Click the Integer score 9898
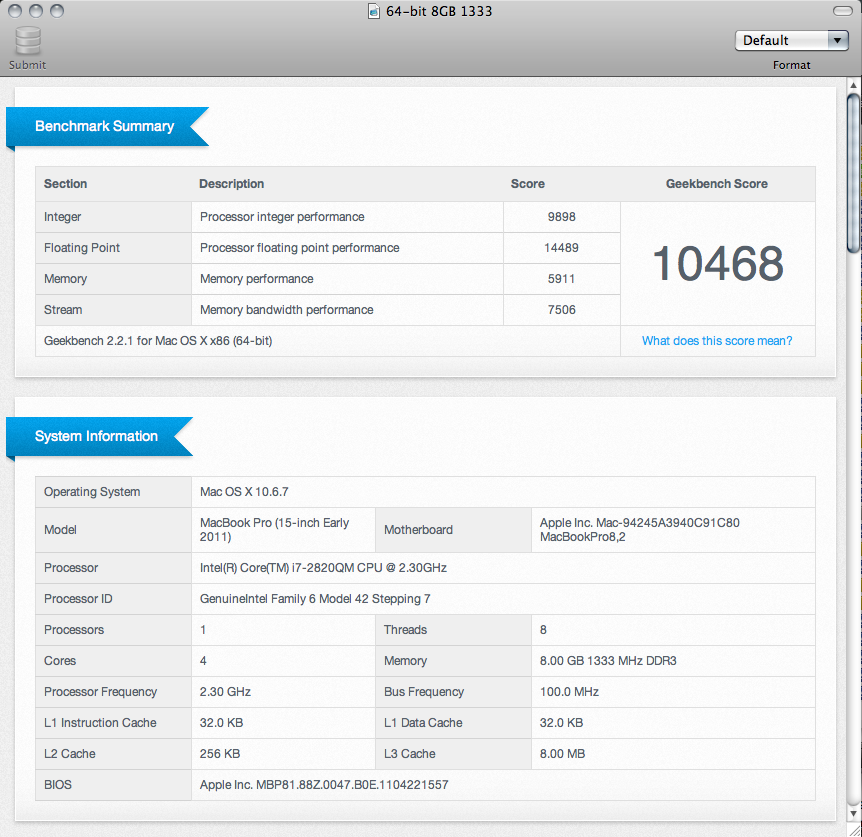This screenshot has height=837, width=862. [561, 217]
